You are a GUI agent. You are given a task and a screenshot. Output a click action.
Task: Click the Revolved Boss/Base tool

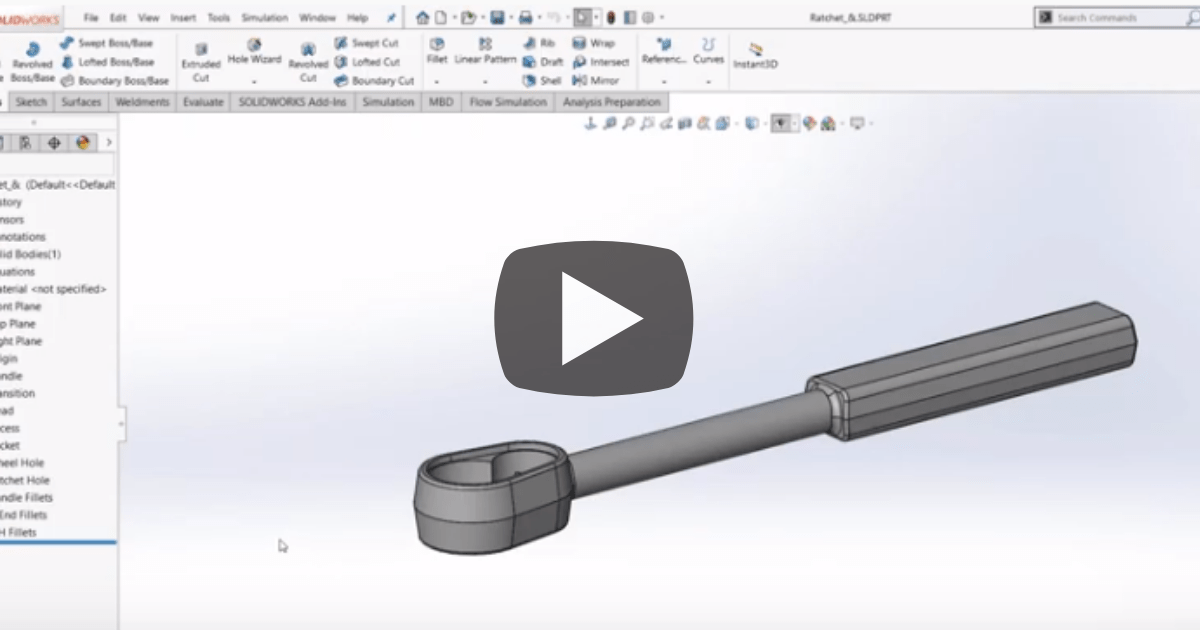[33, 61]
